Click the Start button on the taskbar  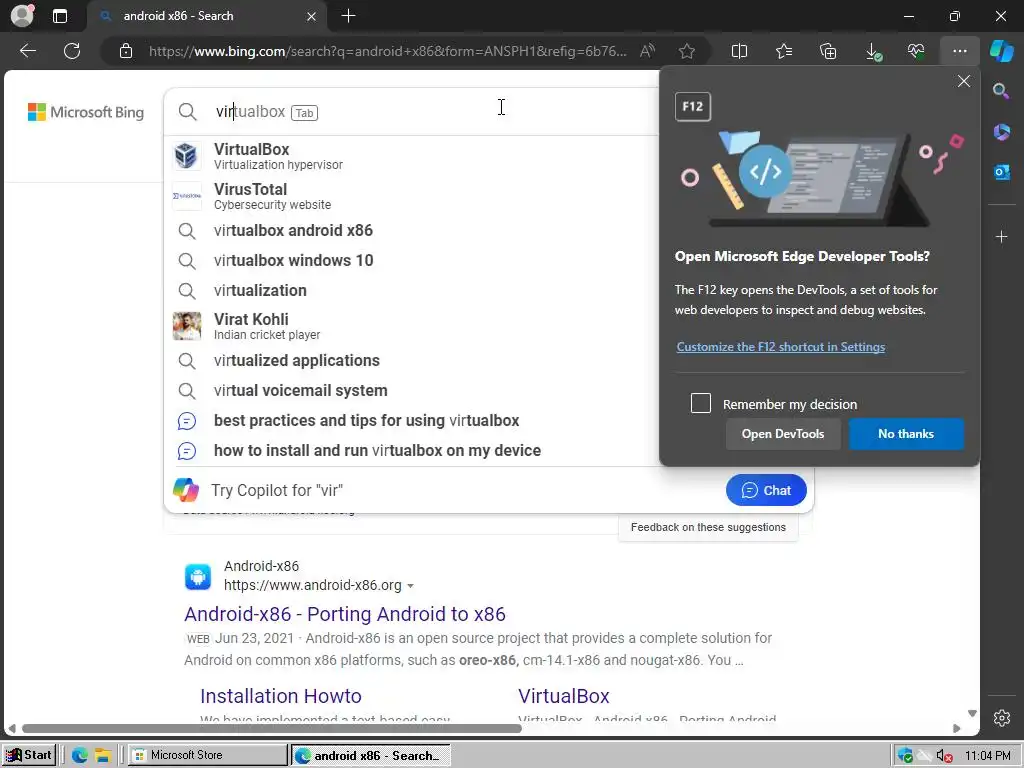coord(29,755)
